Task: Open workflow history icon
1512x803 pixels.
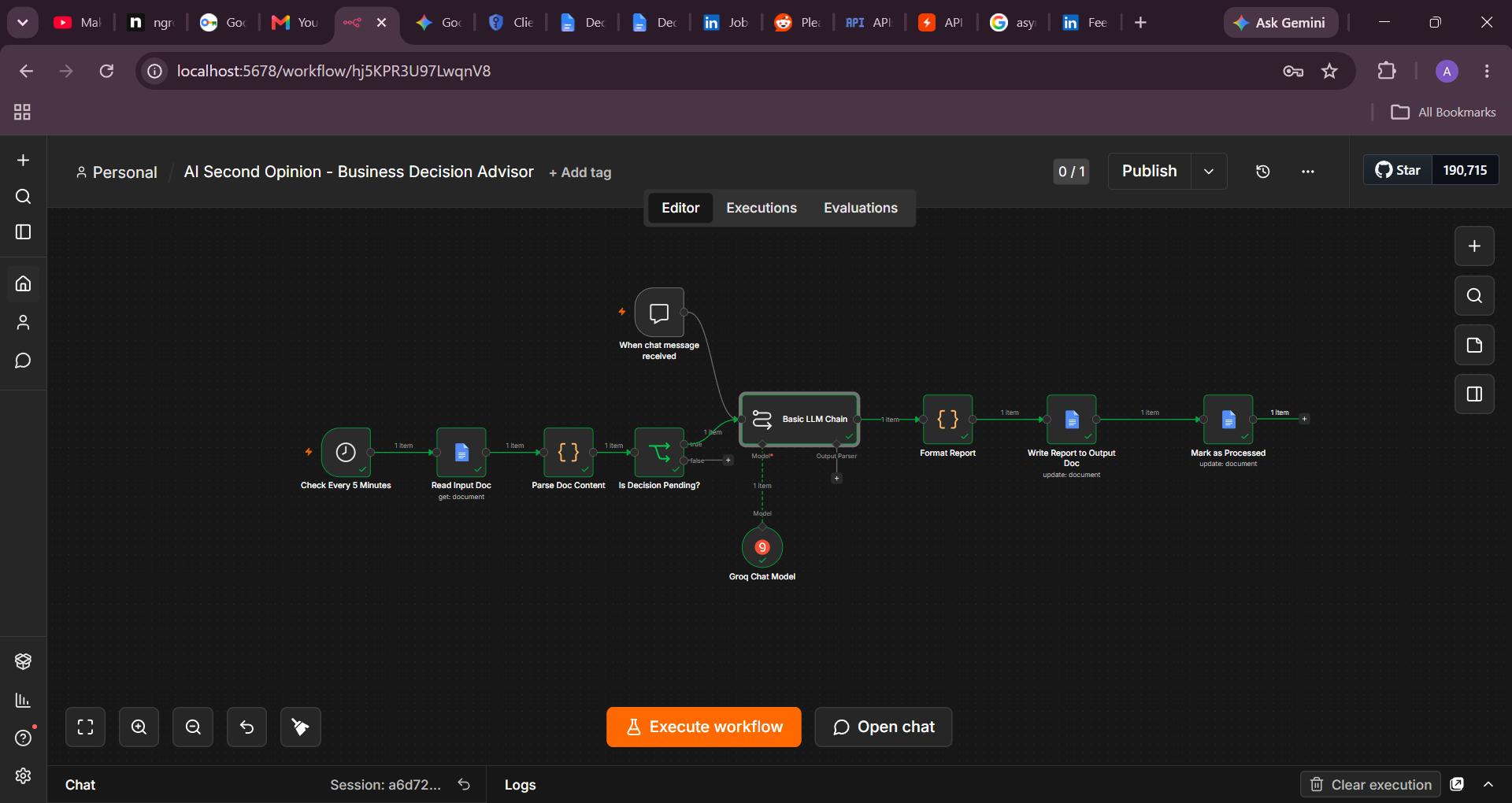Action: tap(1262, 172)
